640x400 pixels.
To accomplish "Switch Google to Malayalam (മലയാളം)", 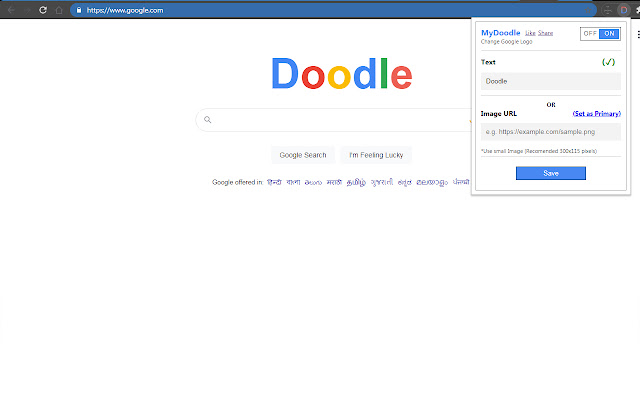I will (432, 182).
